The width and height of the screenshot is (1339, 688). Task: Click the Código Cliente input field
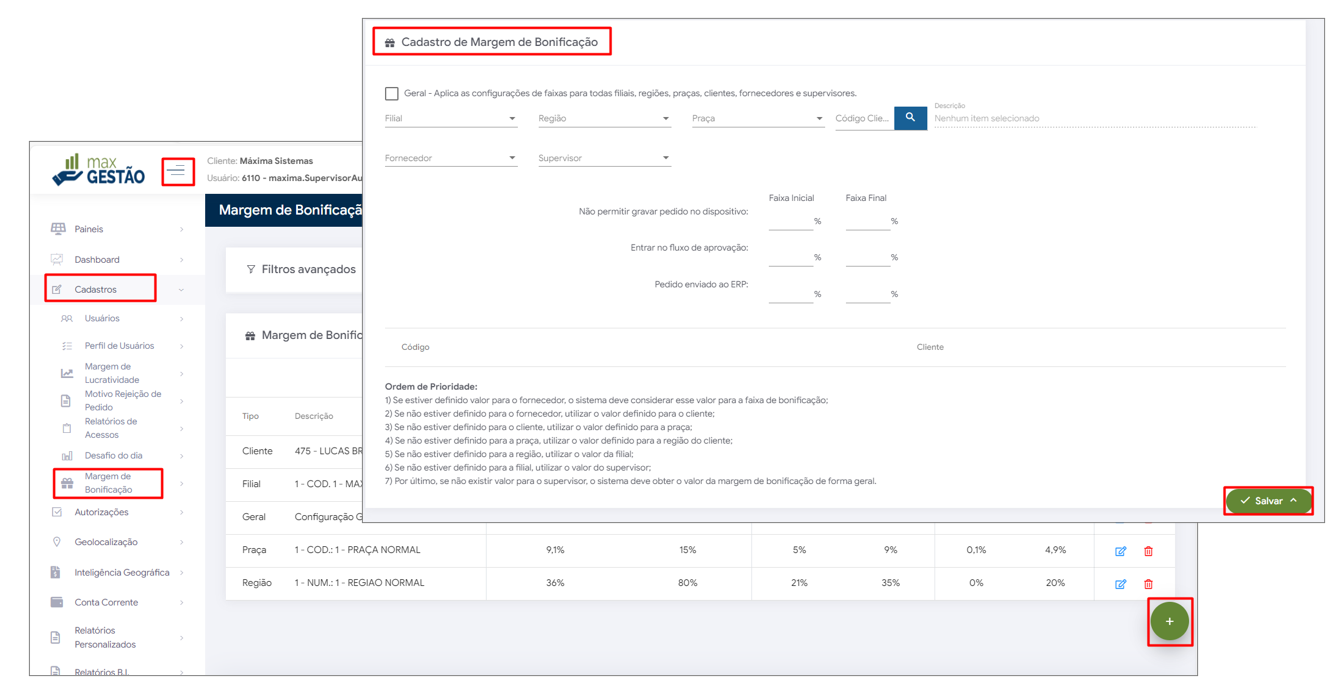click(864, 118)
